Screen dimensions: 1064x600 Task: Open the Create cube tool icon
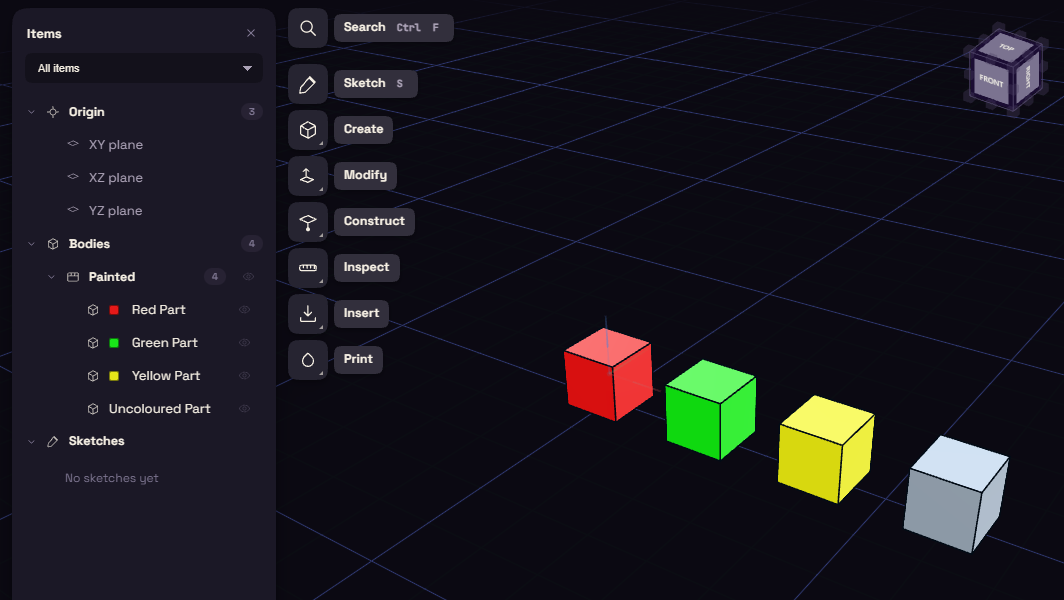click(307, 130)
